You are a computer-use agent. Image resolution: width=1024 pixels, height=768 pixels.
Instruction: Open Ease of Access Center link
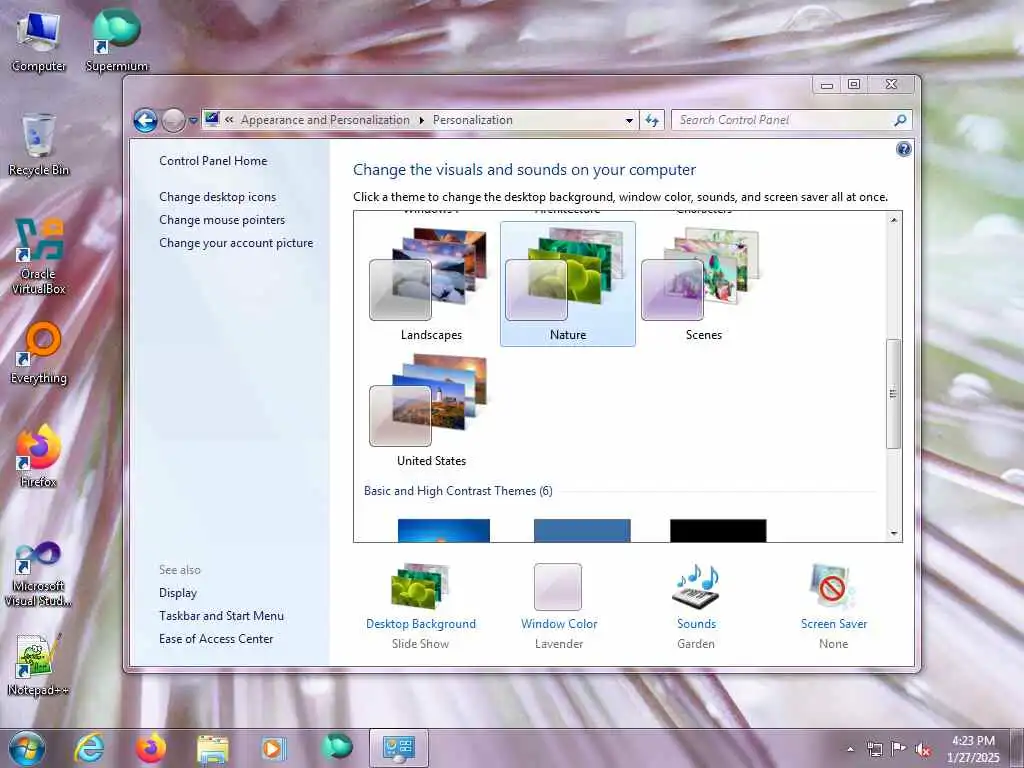pyautogui.click(x=216, y=639)
